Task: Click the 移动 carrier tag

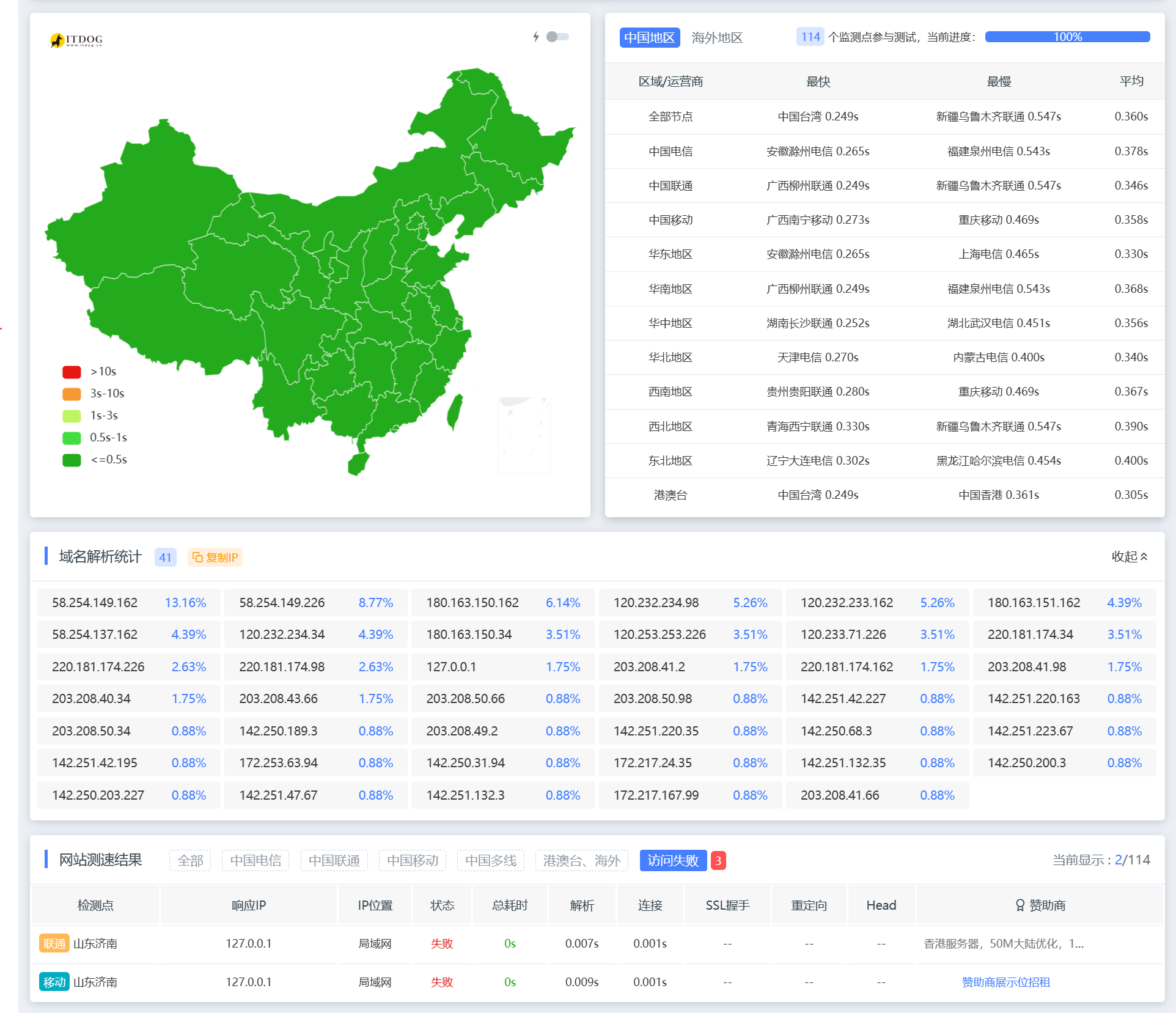Action: pyautogui.click(x=54, y=982)
